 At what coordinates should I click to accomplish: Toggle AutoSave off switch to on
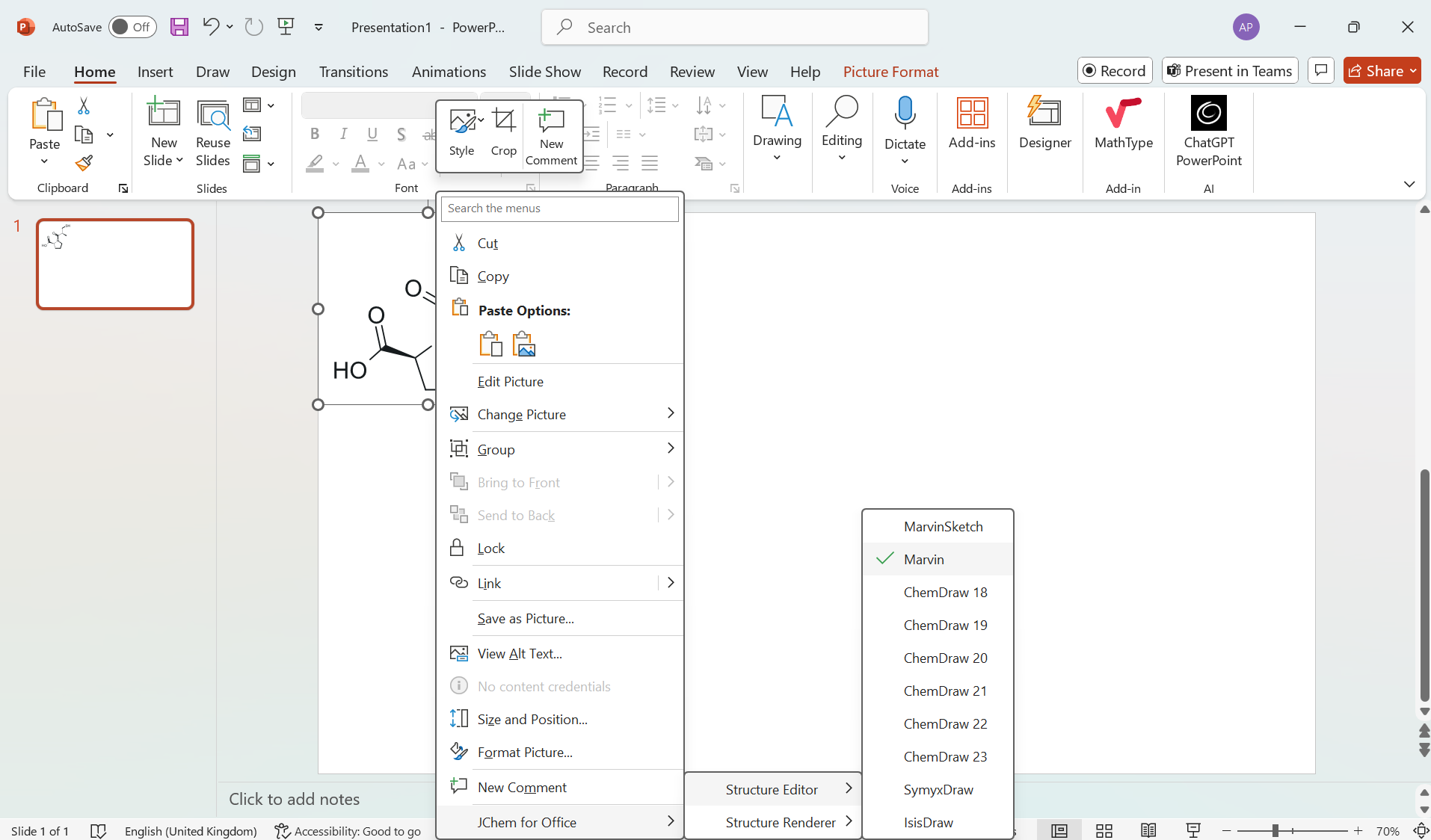pos(132,27)
